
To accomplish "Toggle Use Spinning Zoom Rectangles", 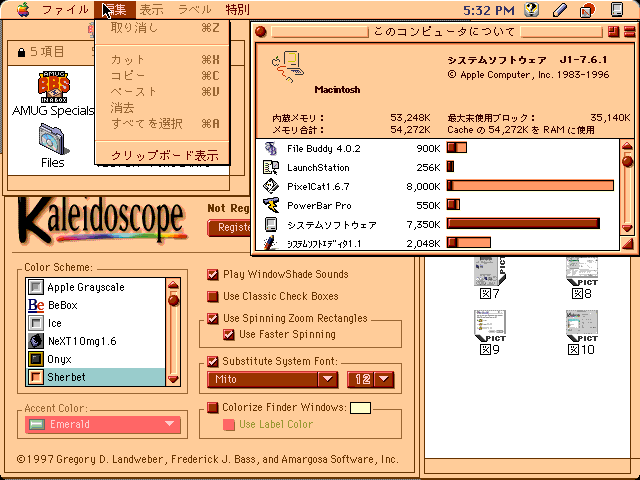I will [213, 318].
